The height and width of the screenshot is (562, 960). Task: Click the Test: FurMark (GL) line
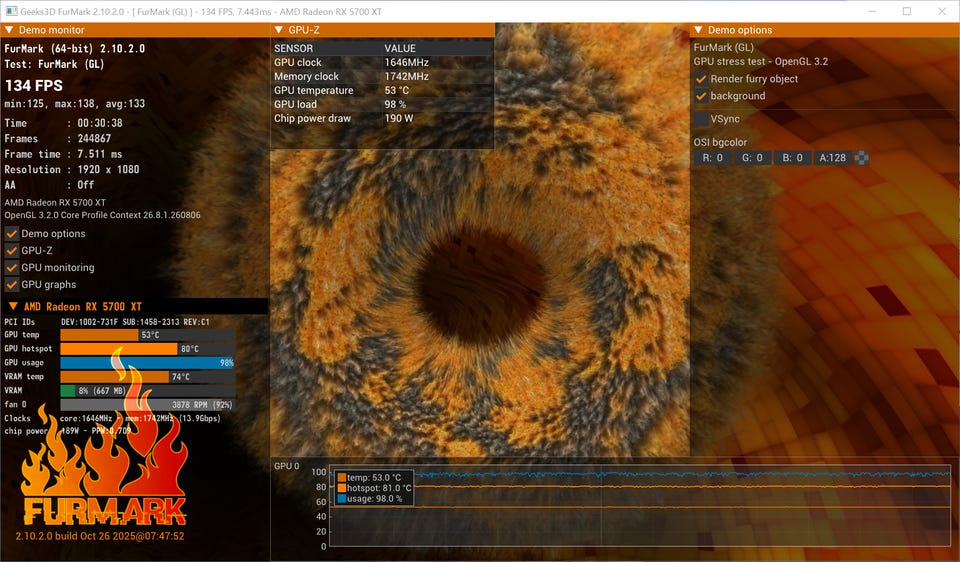pos(54,64)
